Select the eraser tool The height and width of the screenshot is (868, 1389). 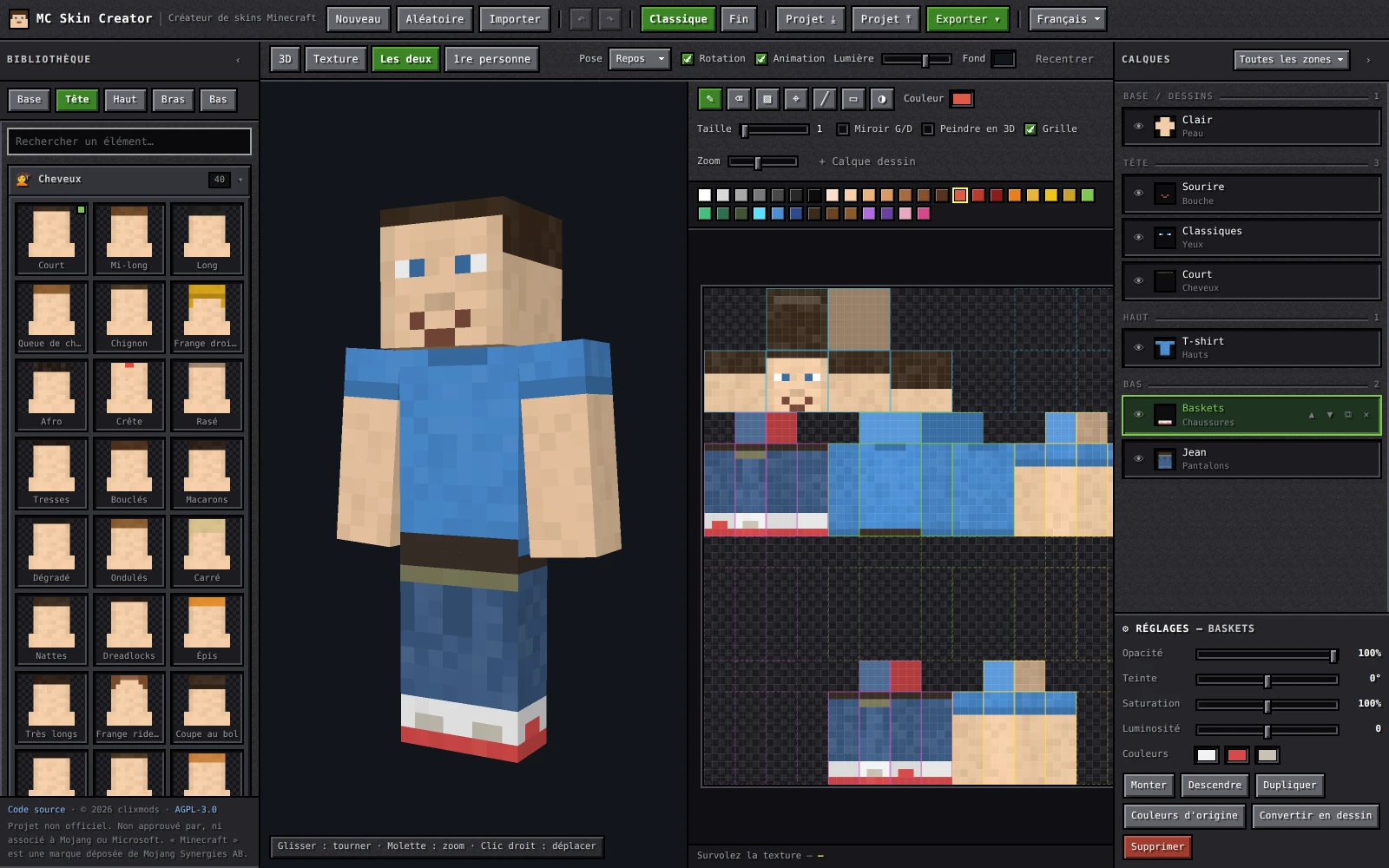click(x=738, y=99)
